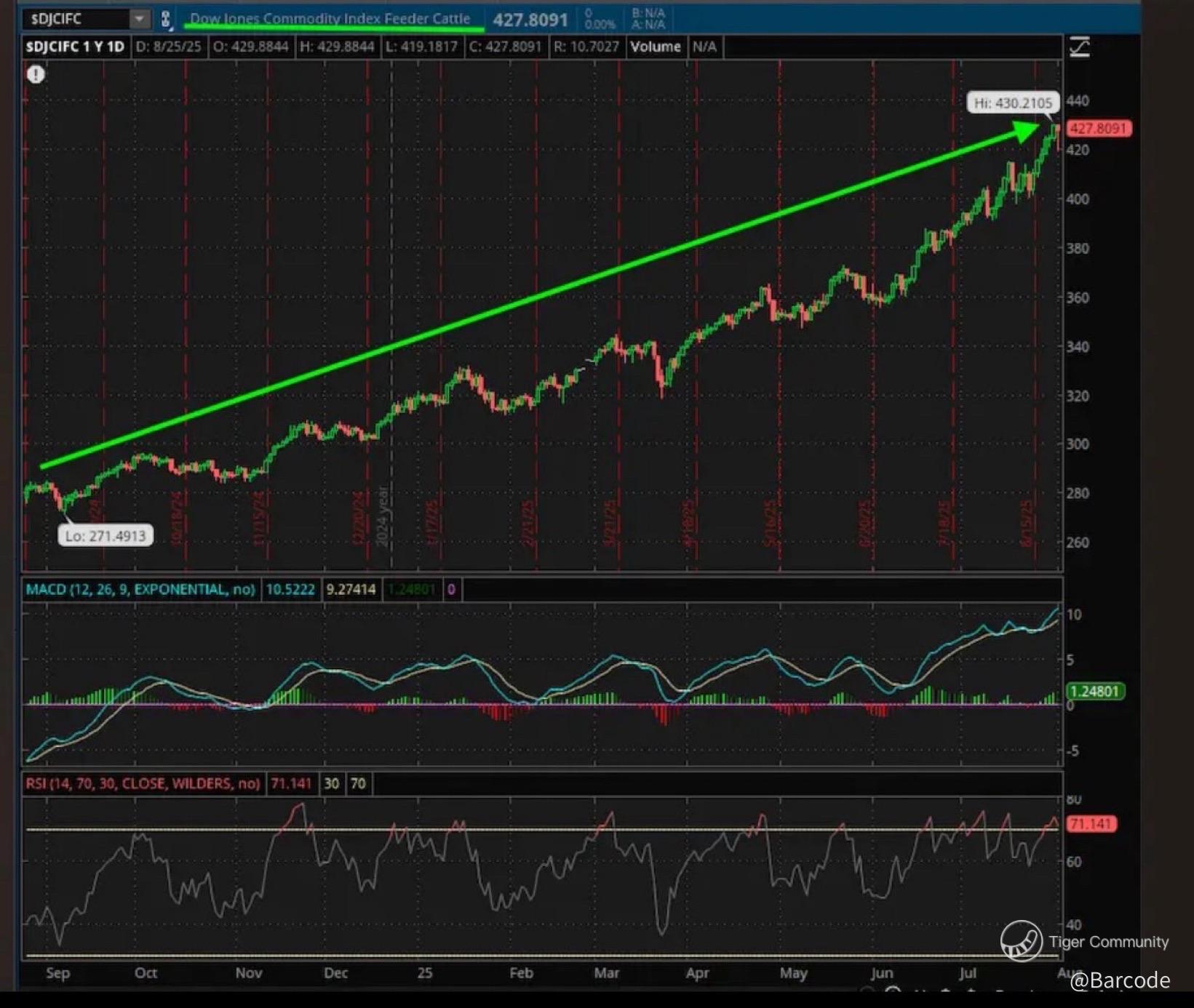Screen dimensions: 1194x1008
Task: Click the open value O: 429.8844
Action: click(250, 47)
